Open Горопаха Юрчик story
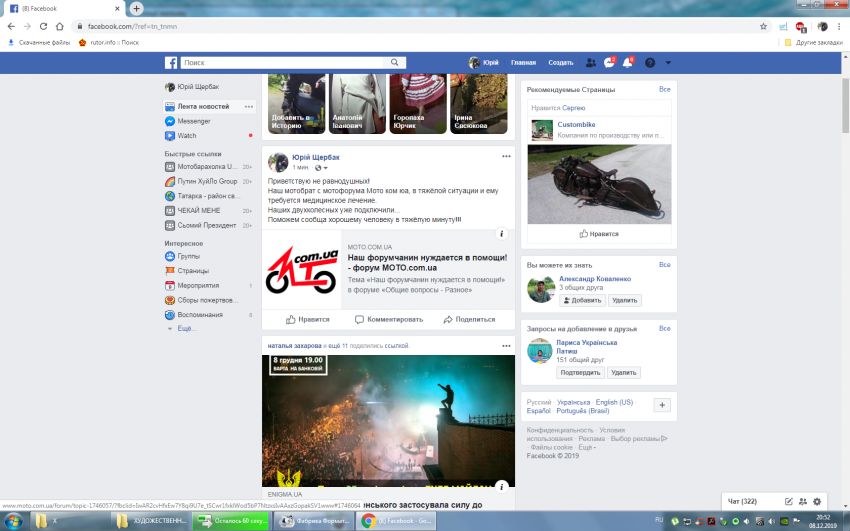The width and height of the screenshot is (850, 531). coord(418,103)
